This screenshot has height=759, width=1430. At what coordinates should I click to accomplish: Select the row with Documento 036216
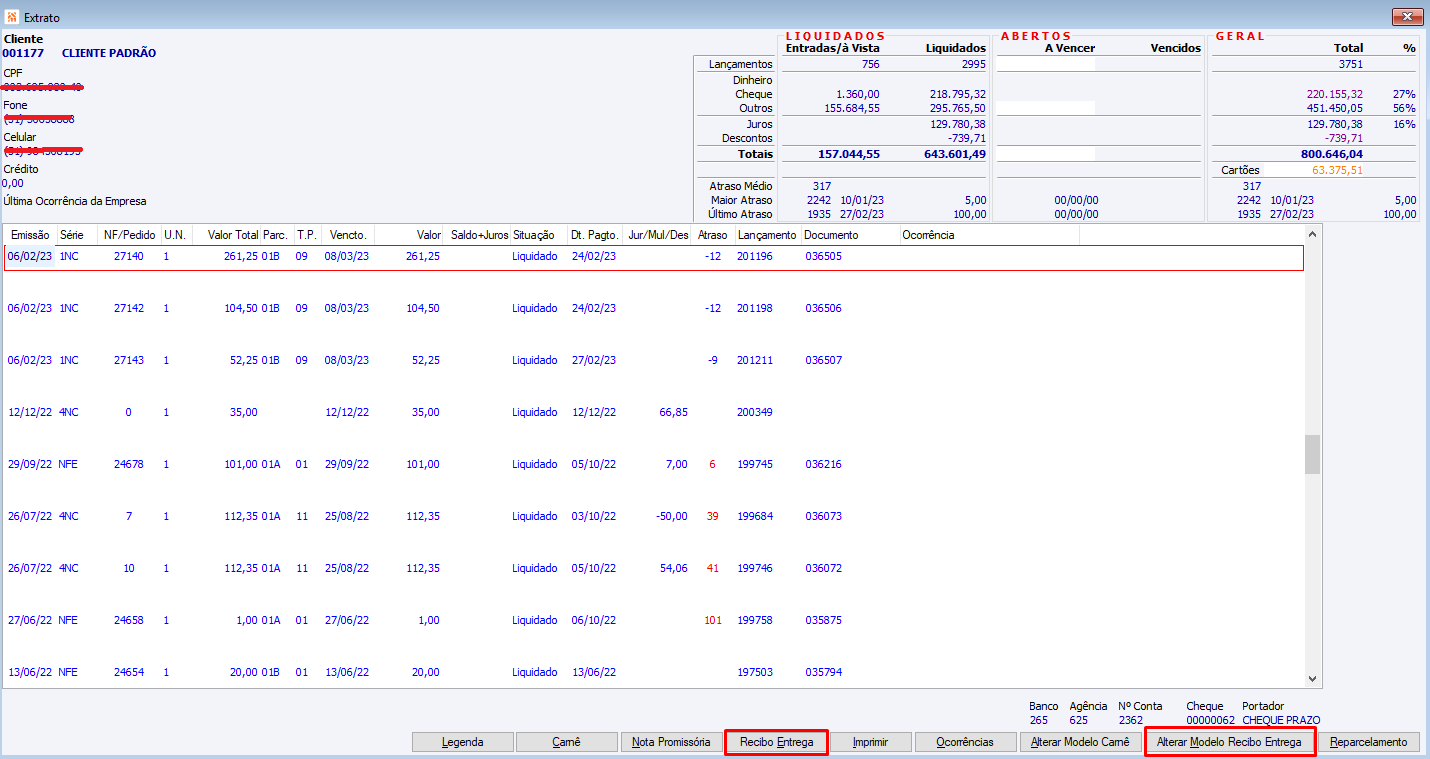[x=823, y=464]
